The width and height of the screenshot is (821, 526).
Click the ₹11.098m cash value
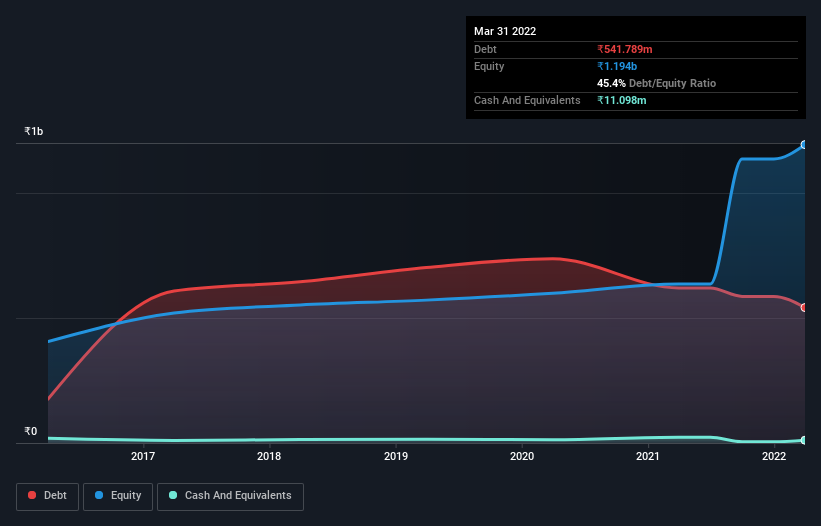tap(622, 100)
